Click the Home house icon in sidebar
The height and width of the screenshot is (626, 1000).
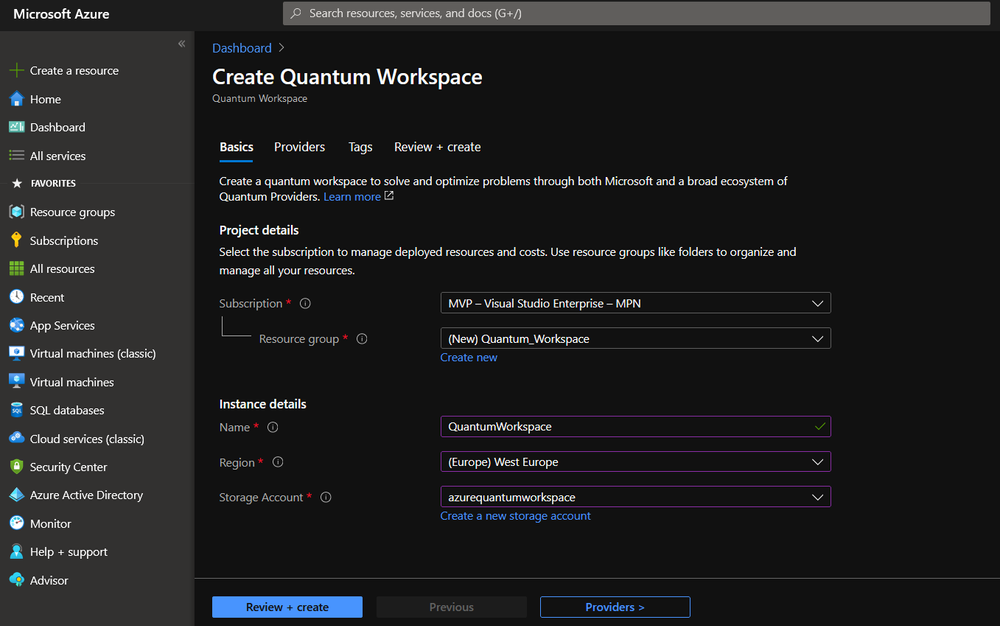pos(17,99)
